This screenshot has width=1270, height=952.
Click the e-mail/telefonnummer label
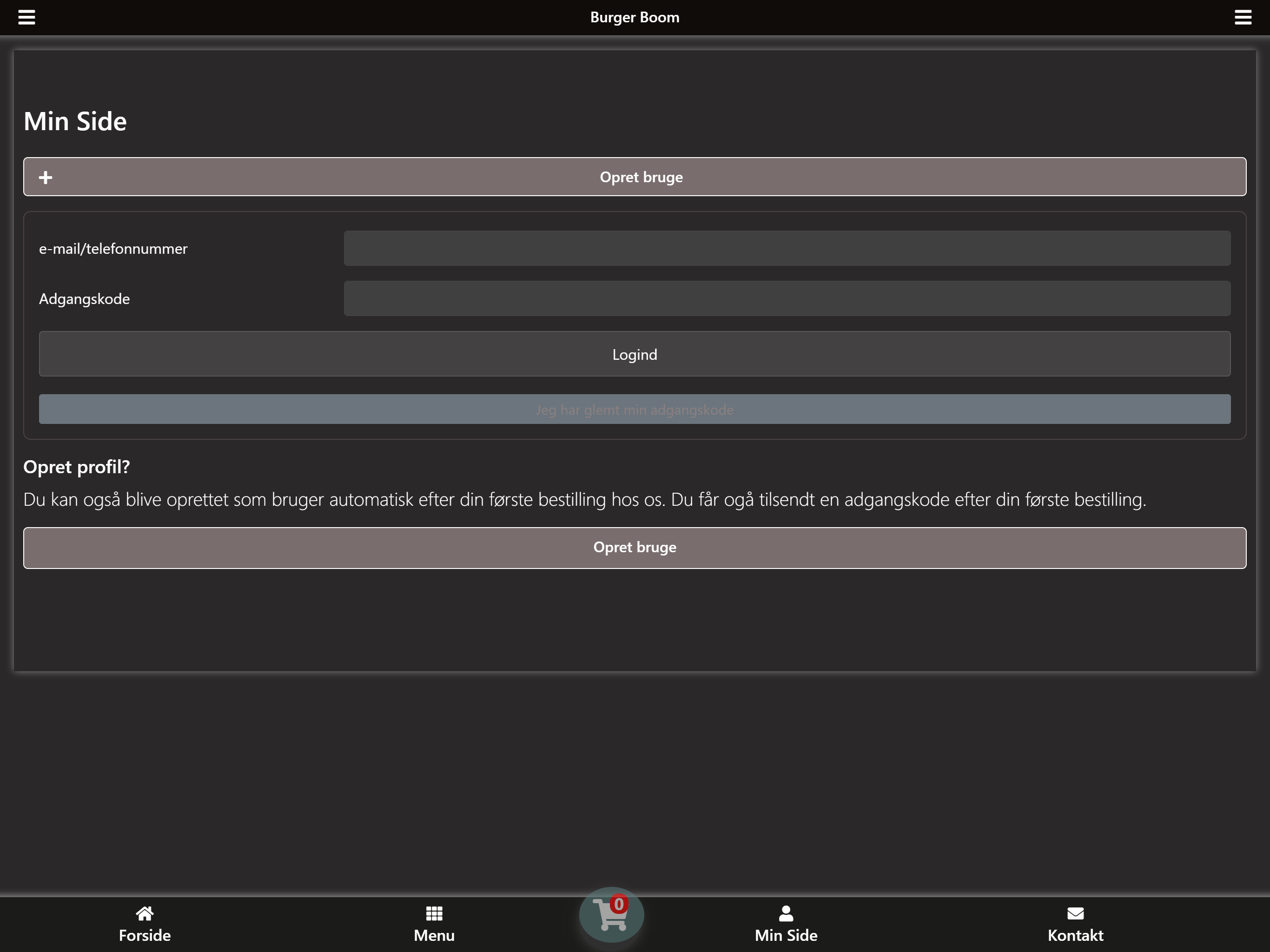pos(113,249)
